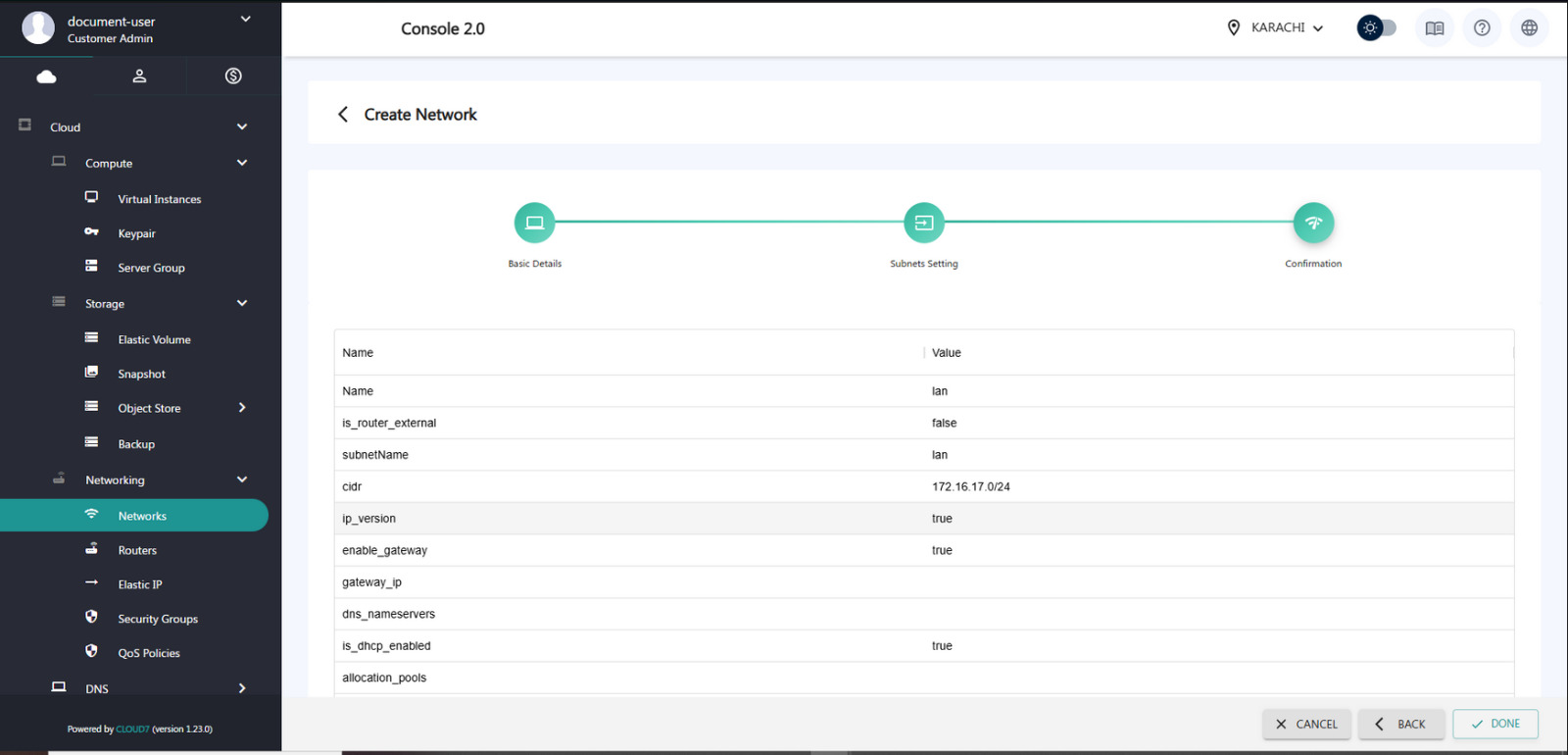Open the help question mark icon
The image size is (1568, 755).
coord(1482,28)
